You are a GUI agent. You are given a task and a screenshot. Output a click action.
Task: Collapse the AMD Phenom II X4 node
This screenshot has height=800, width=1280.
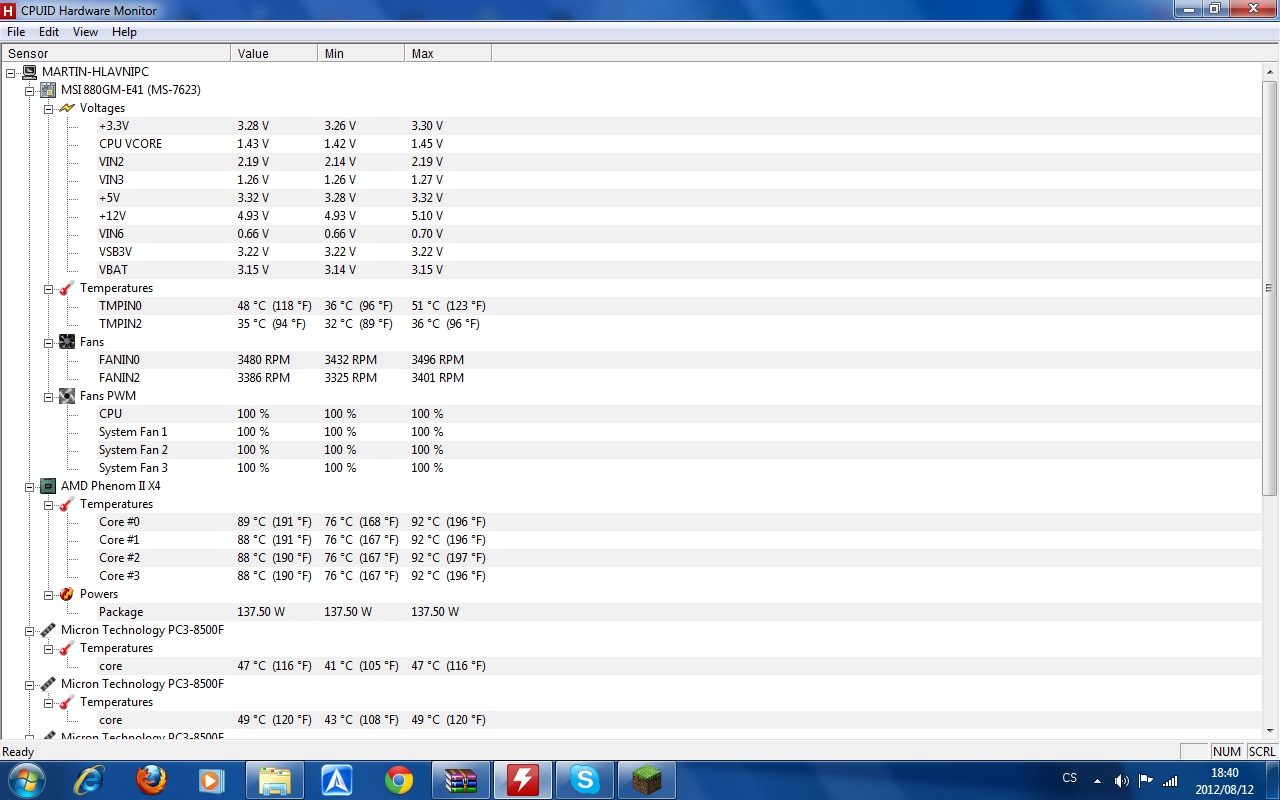coord(30,486)
